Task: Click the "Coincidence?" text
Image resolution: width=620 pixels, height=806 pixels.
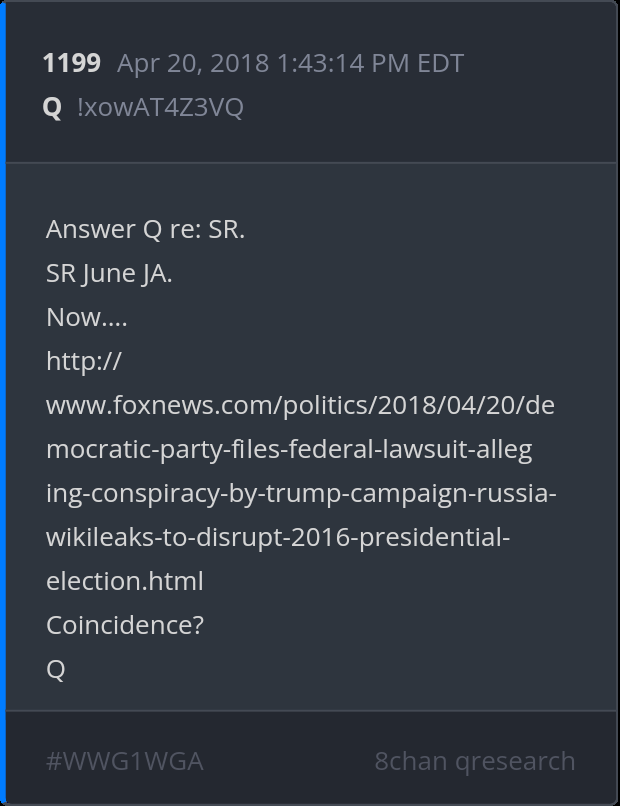Action: pyautogui.click(x=125, y=625)
